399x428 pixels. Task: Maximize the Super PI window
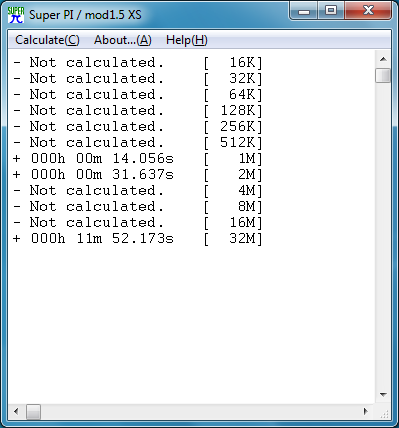[x=331, y=11]
